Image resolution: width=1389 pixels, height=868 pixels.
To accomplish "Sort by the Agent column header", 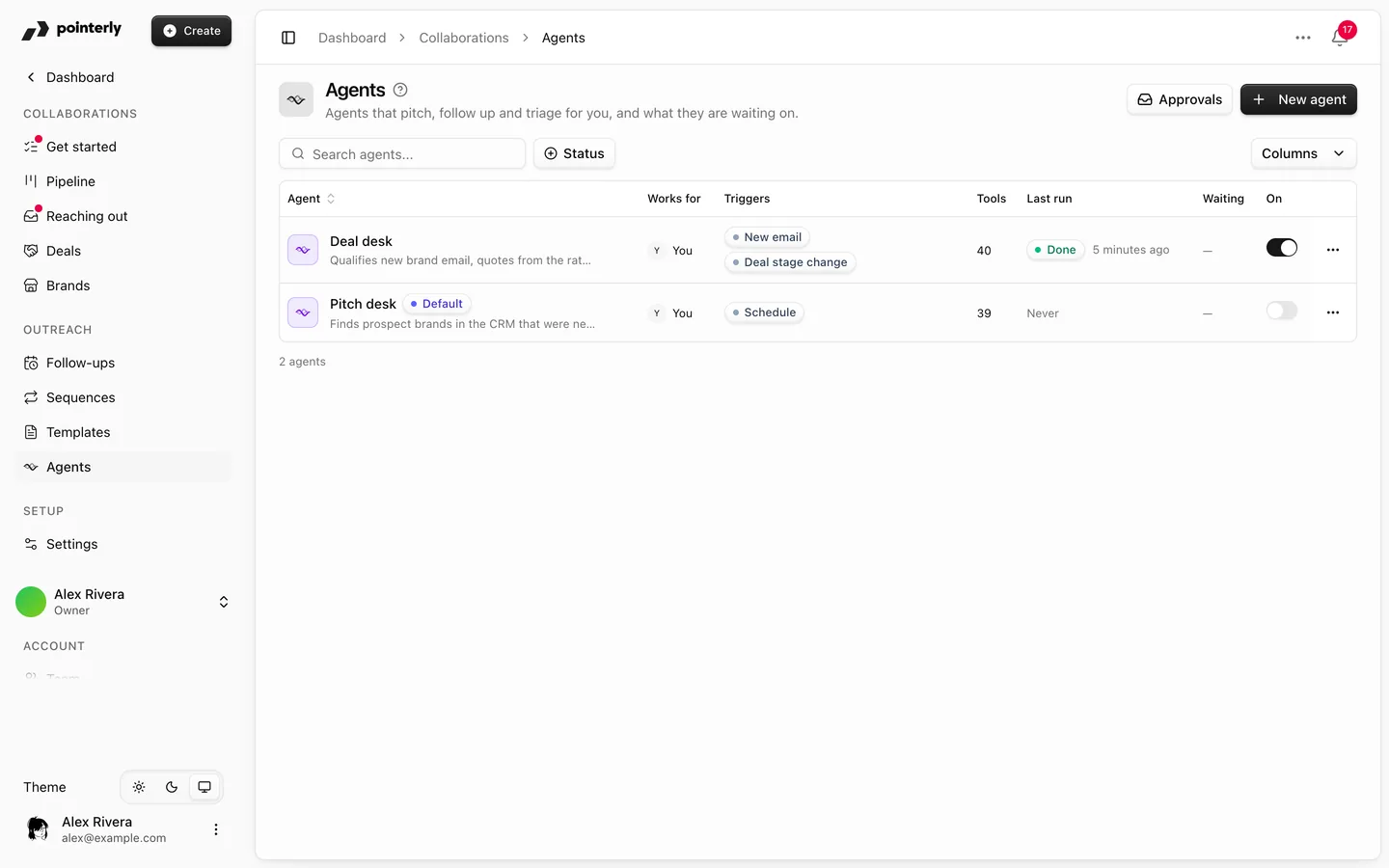I will [x=311, y=199].
